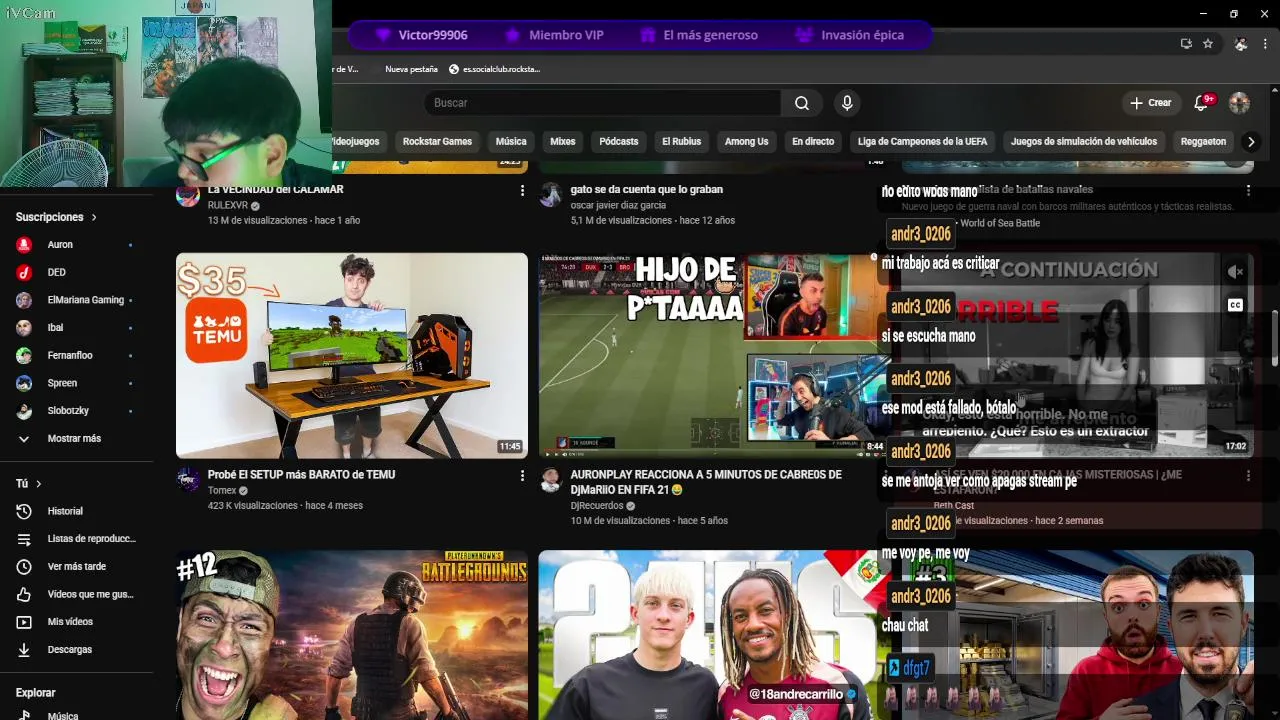
Task: Open AURONPLAY REACCIONA video title
Action: point(706,482)
